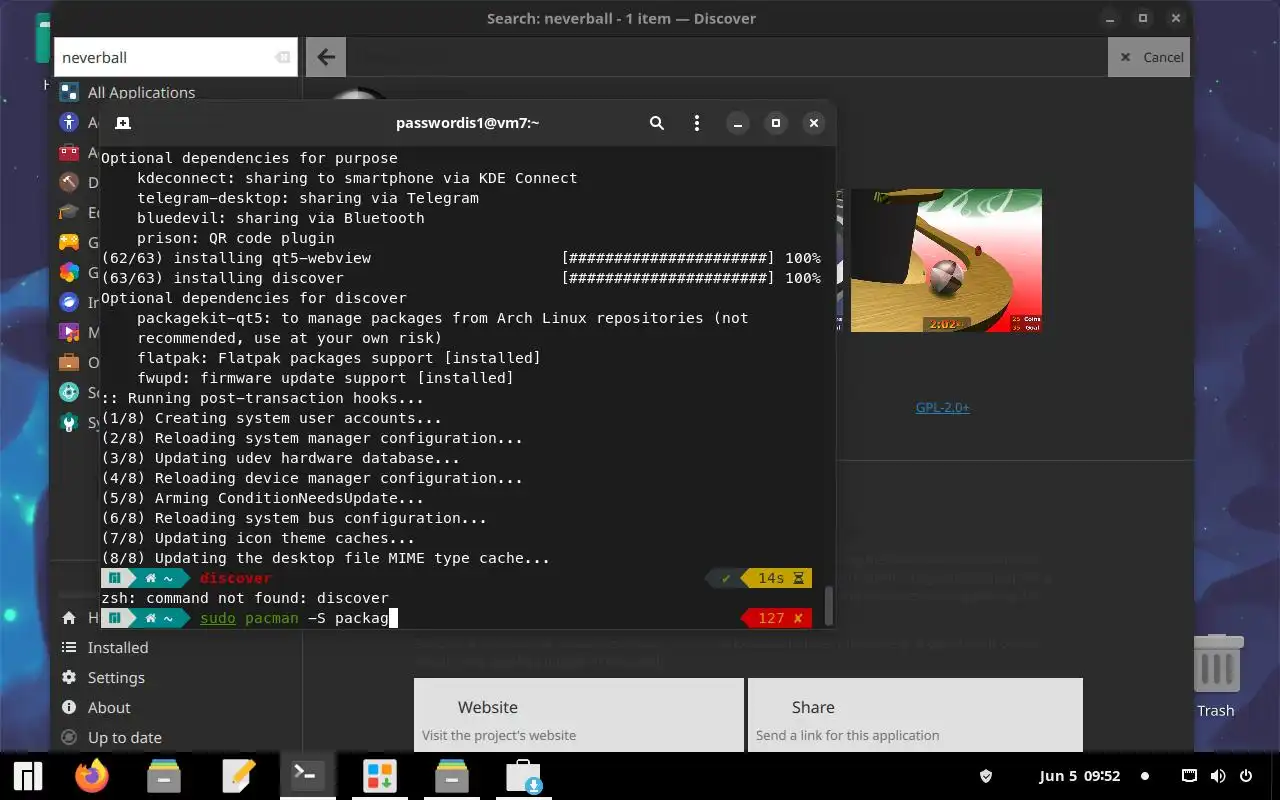This screenshot has height=800, width=1280.
Task: Open the terminal search tool
Action: [657, 123]
